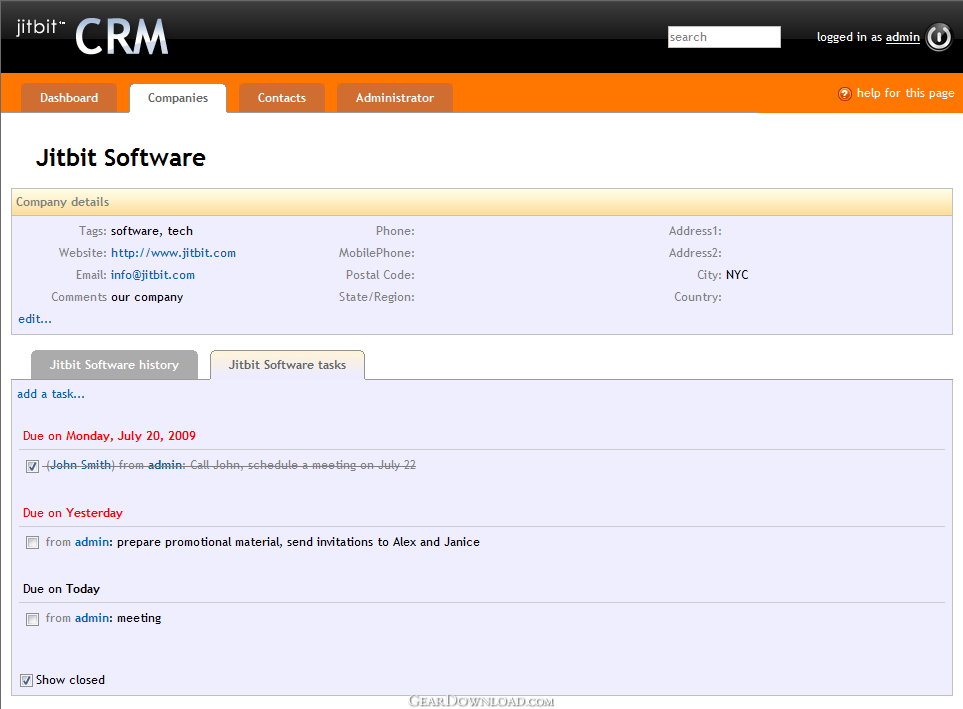Select the Companies tab
Image resolution: width=963 pixels, height=709 pixels.
pyautogui.click(x=177, y=98)
